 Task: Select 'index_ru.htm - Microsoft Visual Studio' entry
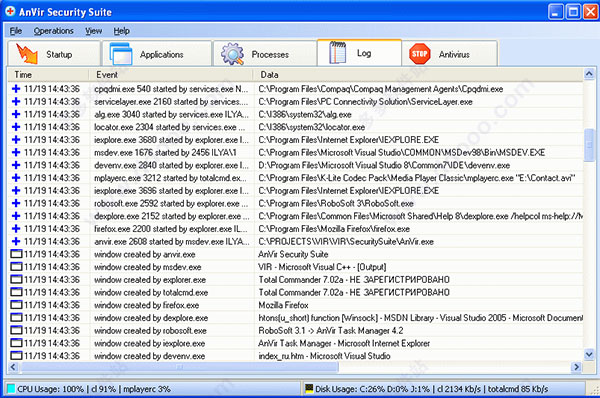(324, 356)
